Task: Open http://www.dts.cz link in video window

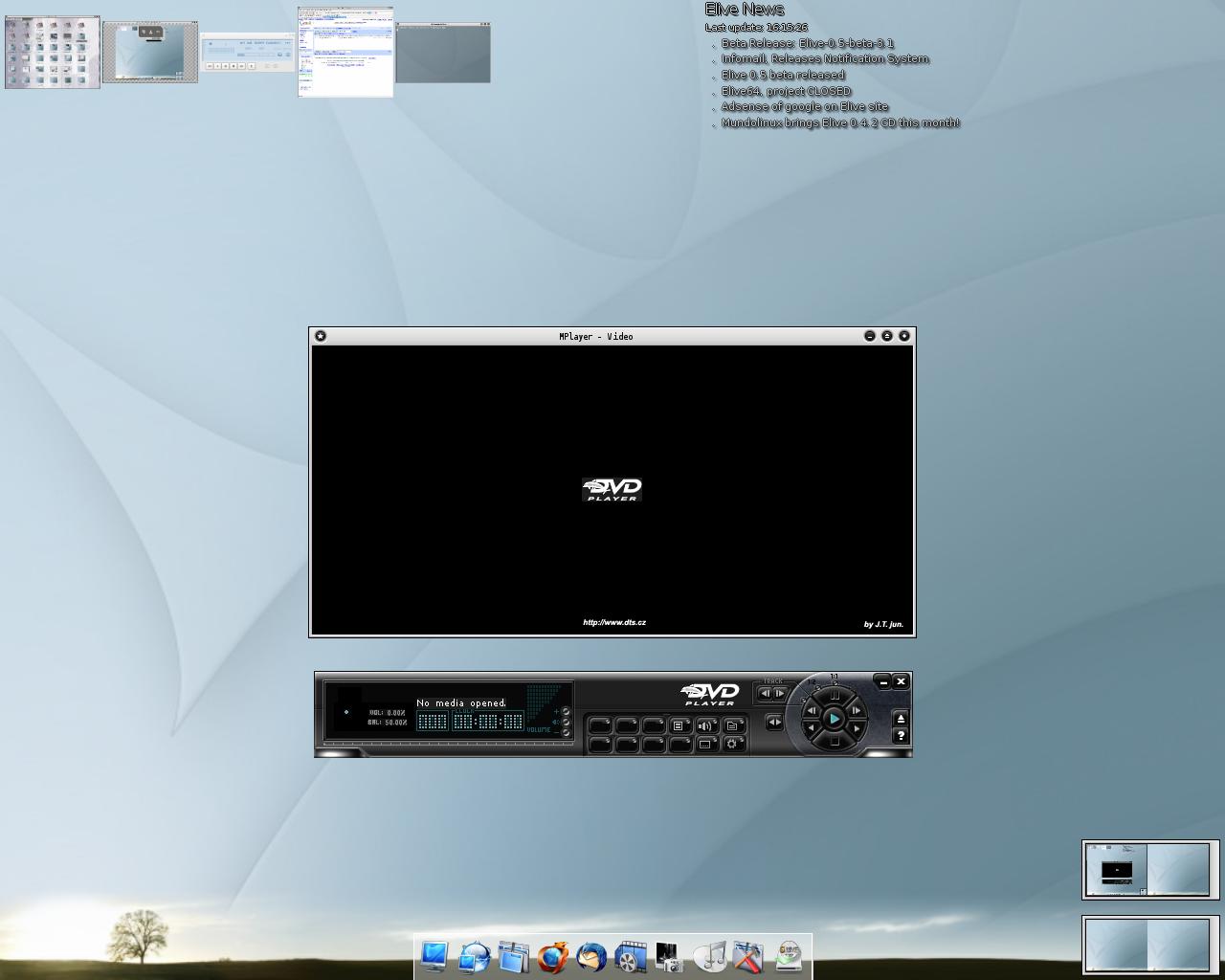Action: click(x=614, y=622)
